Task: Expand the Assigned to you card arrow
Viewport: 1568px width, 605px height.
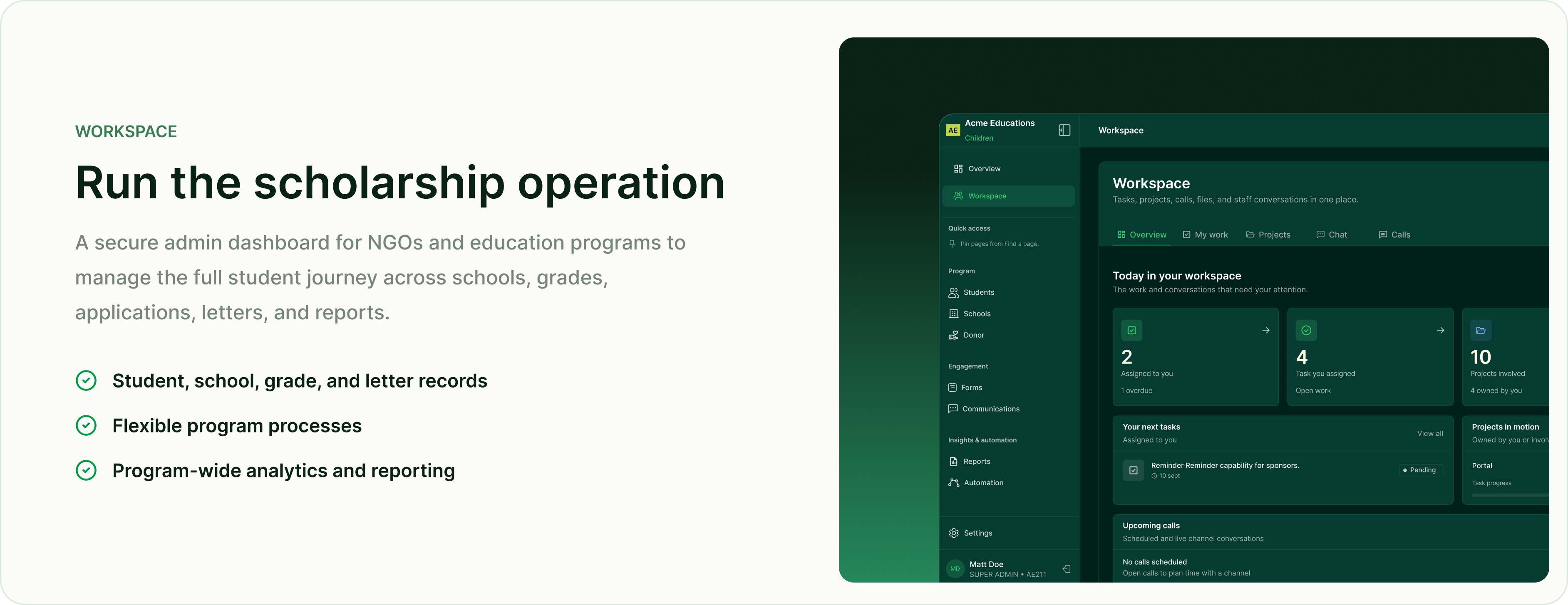Action: 1265,331
